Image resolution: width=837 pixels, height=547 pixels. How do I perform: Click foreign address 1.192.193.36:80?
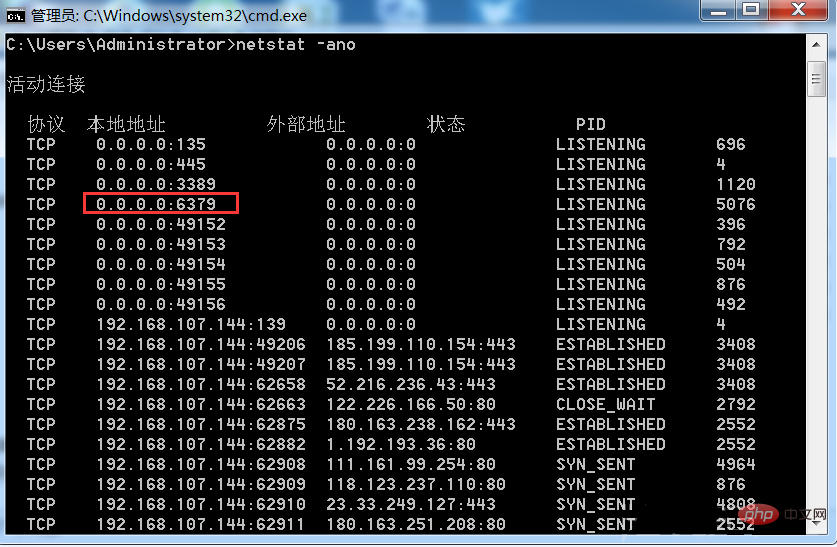(401, 444)
